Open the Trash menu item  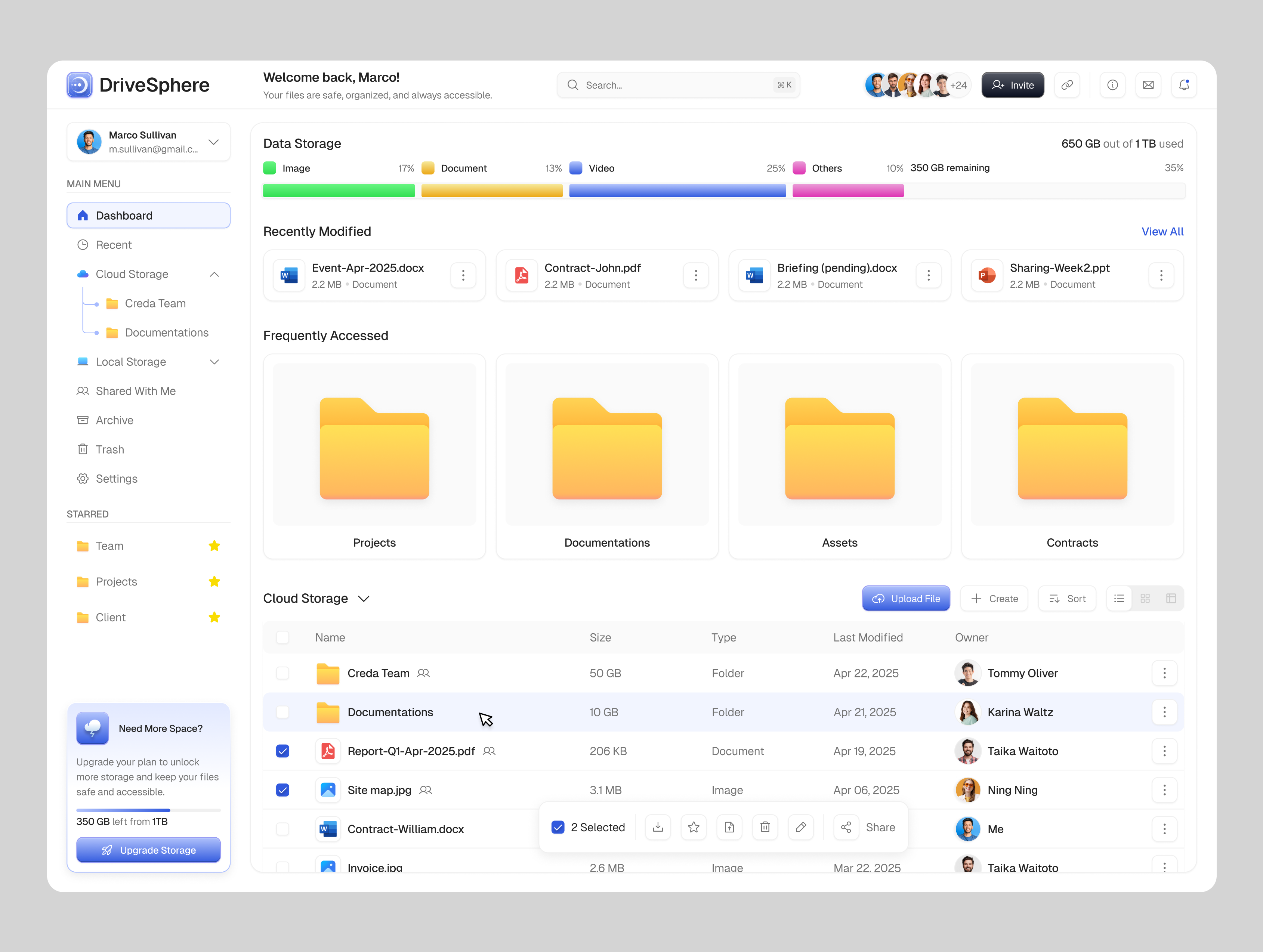pyautogui.click(x=109, y=449)
